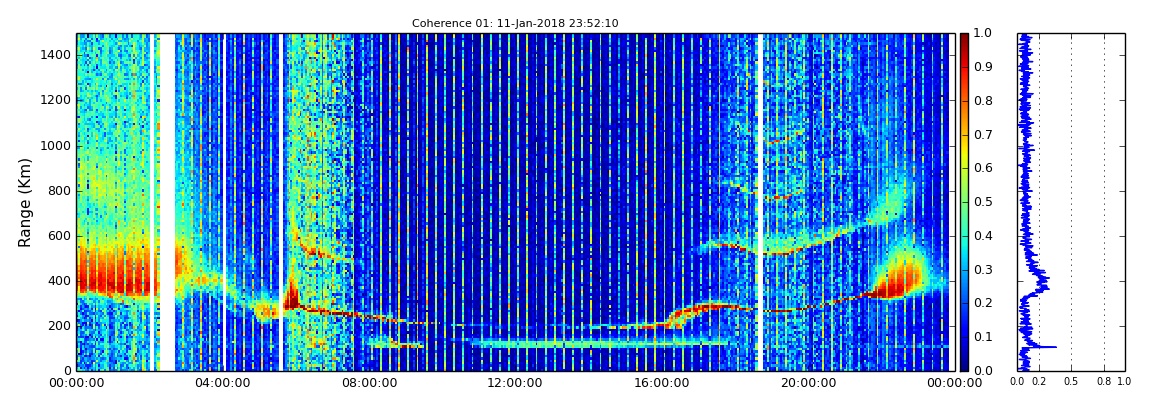The image size is (1150, 407).
Task: Click the 0.5 label on the colorbar
Action: pyautogui.click(x=982, y=202)
